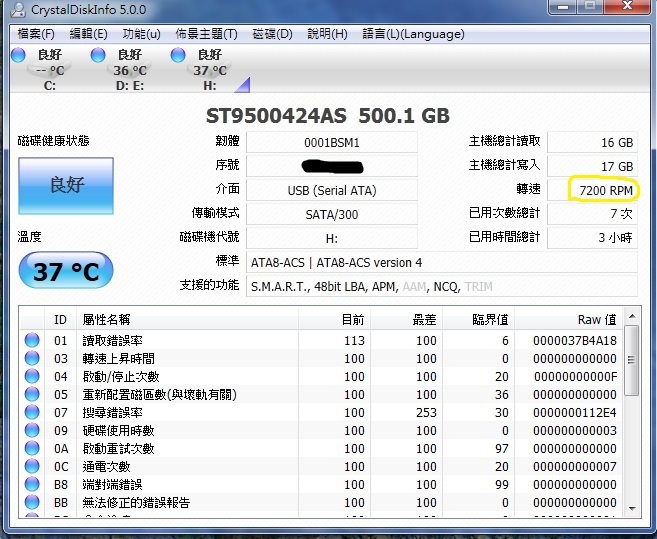Viewport: 657px width, 539px height.
Task: Select the 重新配置磁區數(與壞軌有關) row
Action: click(x=321, y=394)
